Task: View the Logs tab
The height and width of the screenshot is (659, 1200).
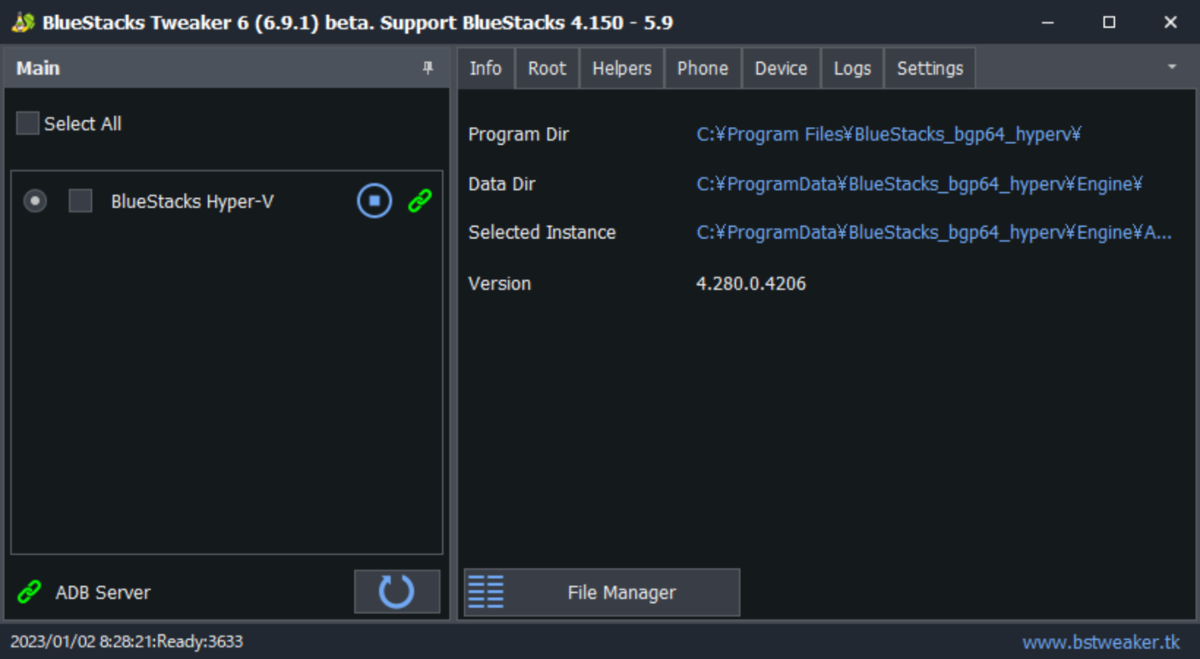Action: [852, 68]
